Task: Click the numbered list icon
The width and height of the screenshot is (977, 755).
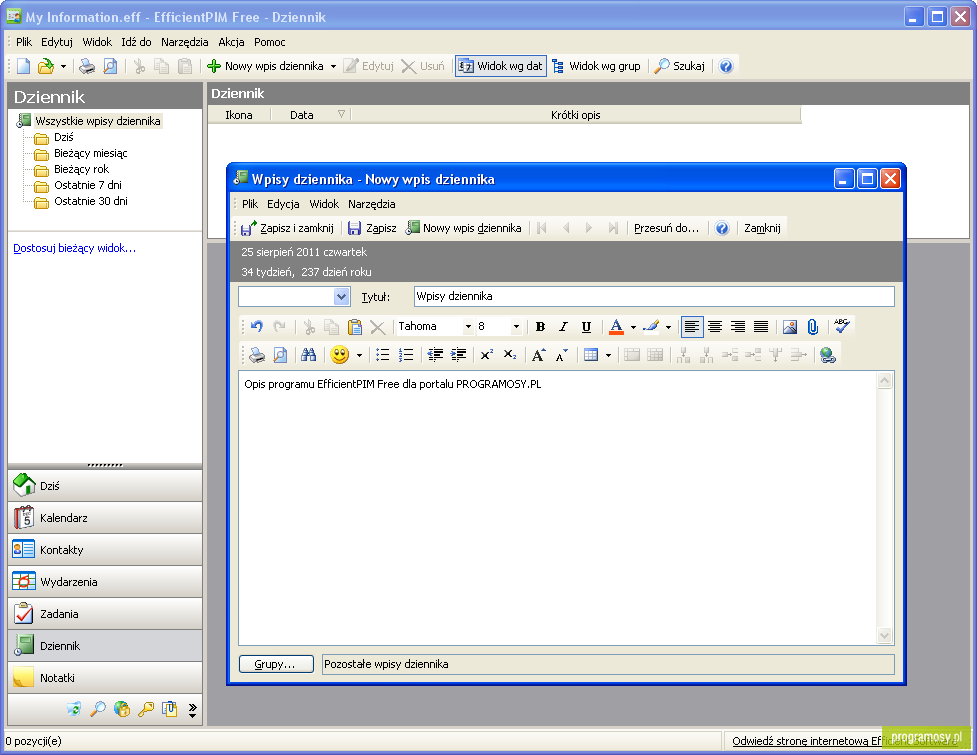Action: pos(406,355)
